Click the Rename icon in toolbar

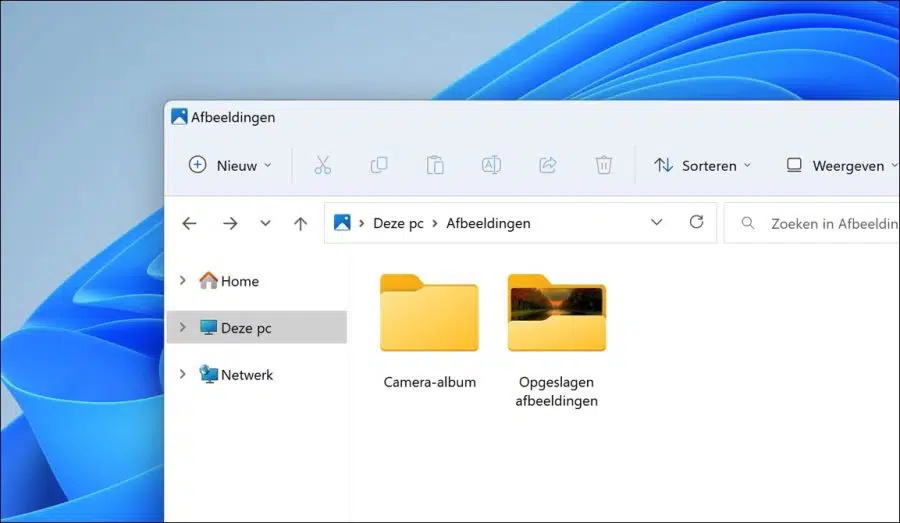[491, 165]
